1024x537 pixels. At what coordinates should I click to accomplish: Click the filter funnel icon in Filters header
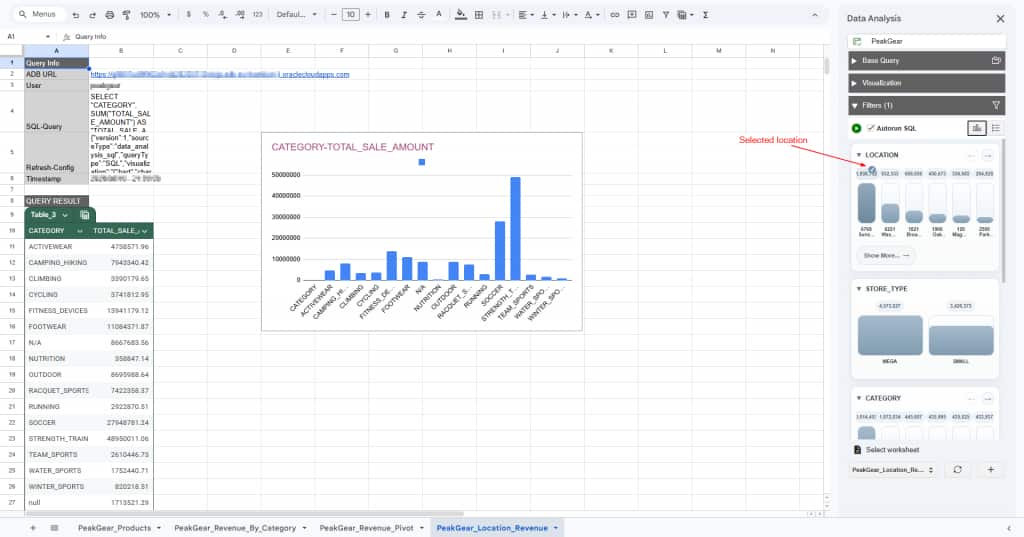pyautogui.click(x=996, y=105)
